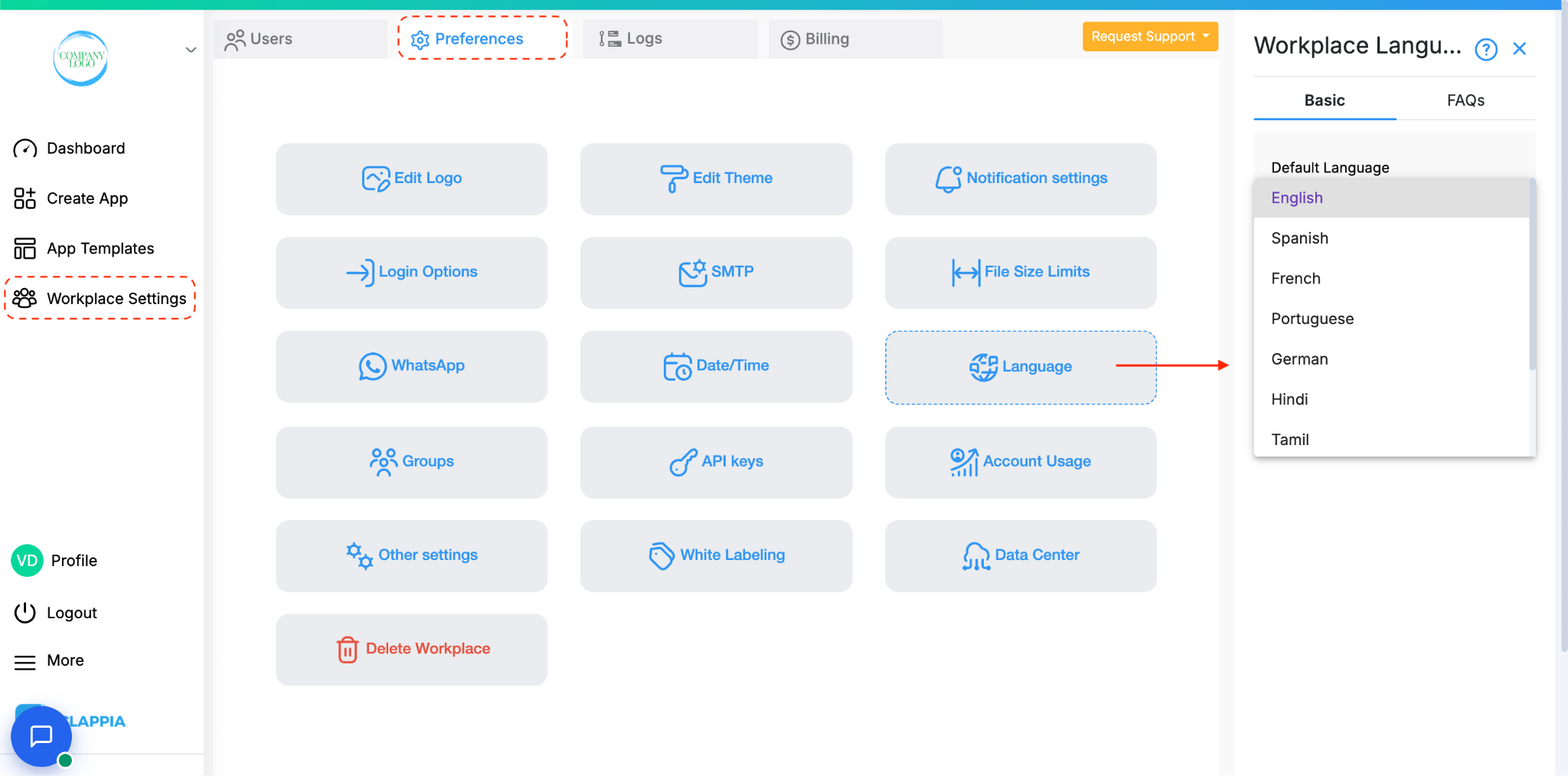
Task: Open the Other settings label
Action: pyautogui.click(x=428, y=555)
